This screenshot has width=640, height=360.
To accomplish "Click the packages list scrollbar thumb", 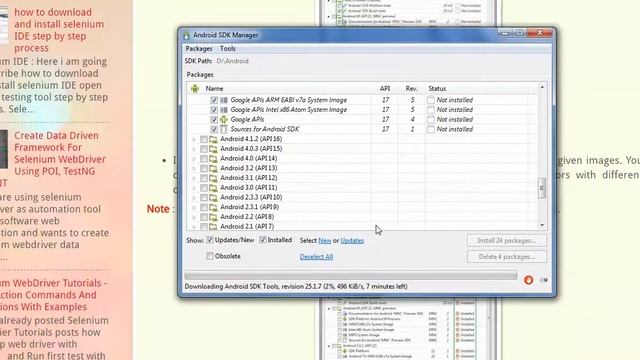I will point(542,188).
